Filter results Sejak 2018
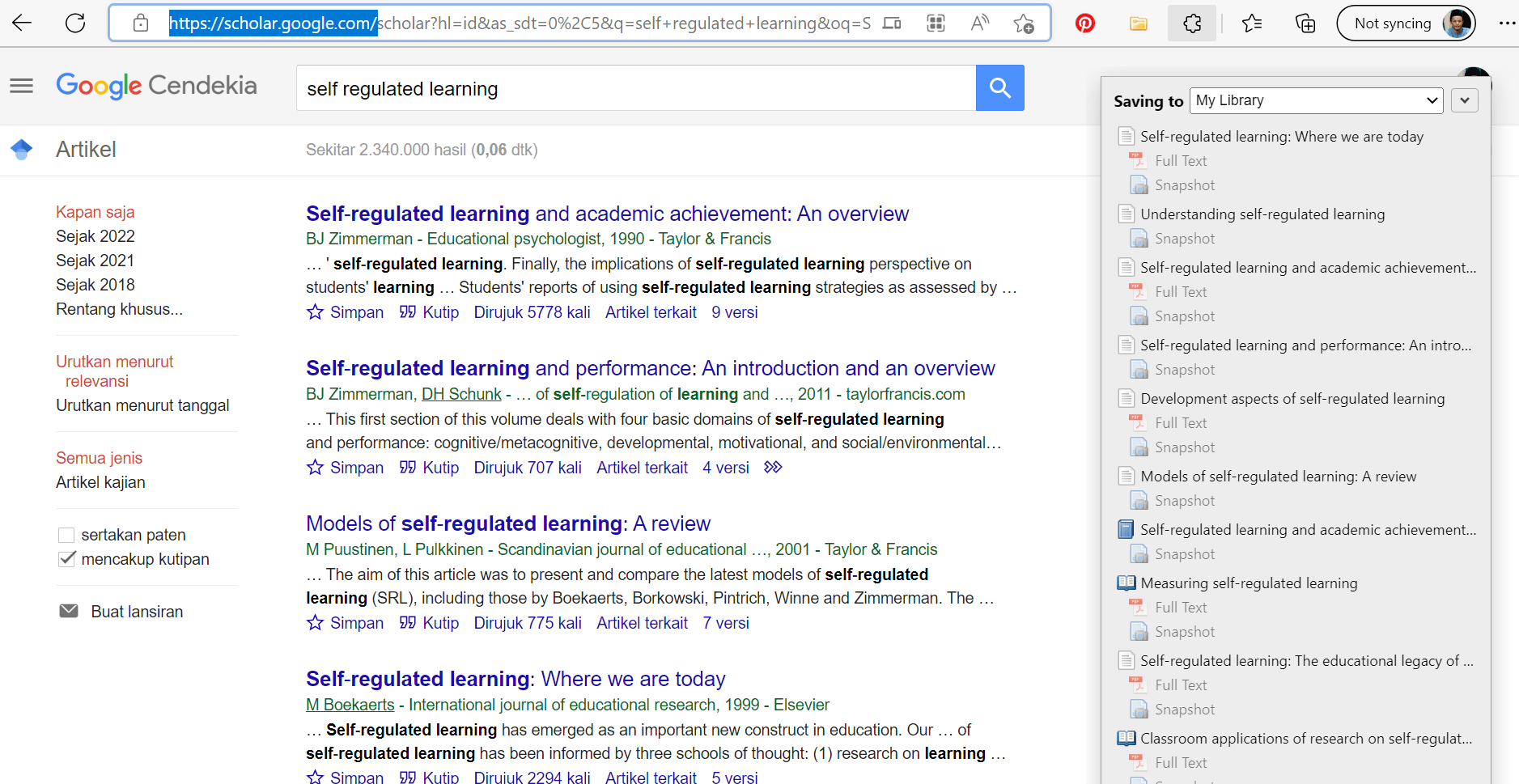The image size is (1519, 784). 95,285
